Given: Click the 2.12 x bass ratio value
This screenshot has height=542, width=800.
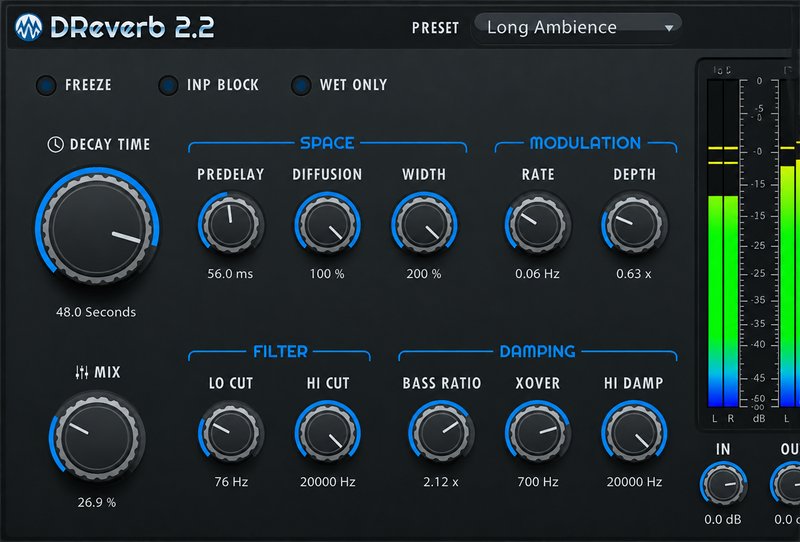Looking at the screenshot, I should click(x=441, y=482).
